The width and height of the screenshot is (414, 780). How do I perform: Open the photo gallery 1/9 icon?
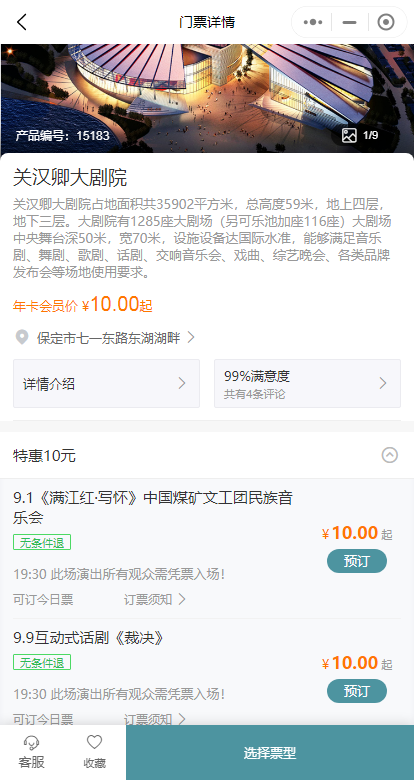[349, 135]
